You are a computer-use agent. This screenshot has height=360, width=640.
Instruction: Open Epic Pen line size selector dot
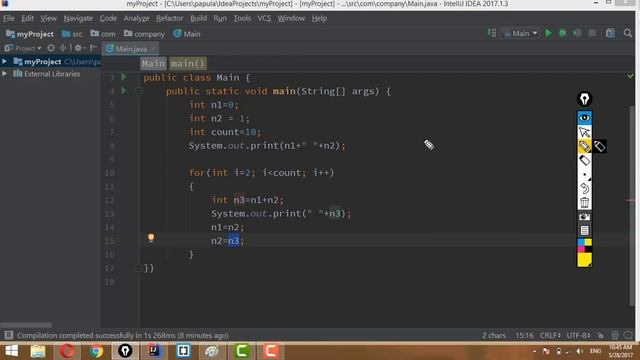point(584,175)
